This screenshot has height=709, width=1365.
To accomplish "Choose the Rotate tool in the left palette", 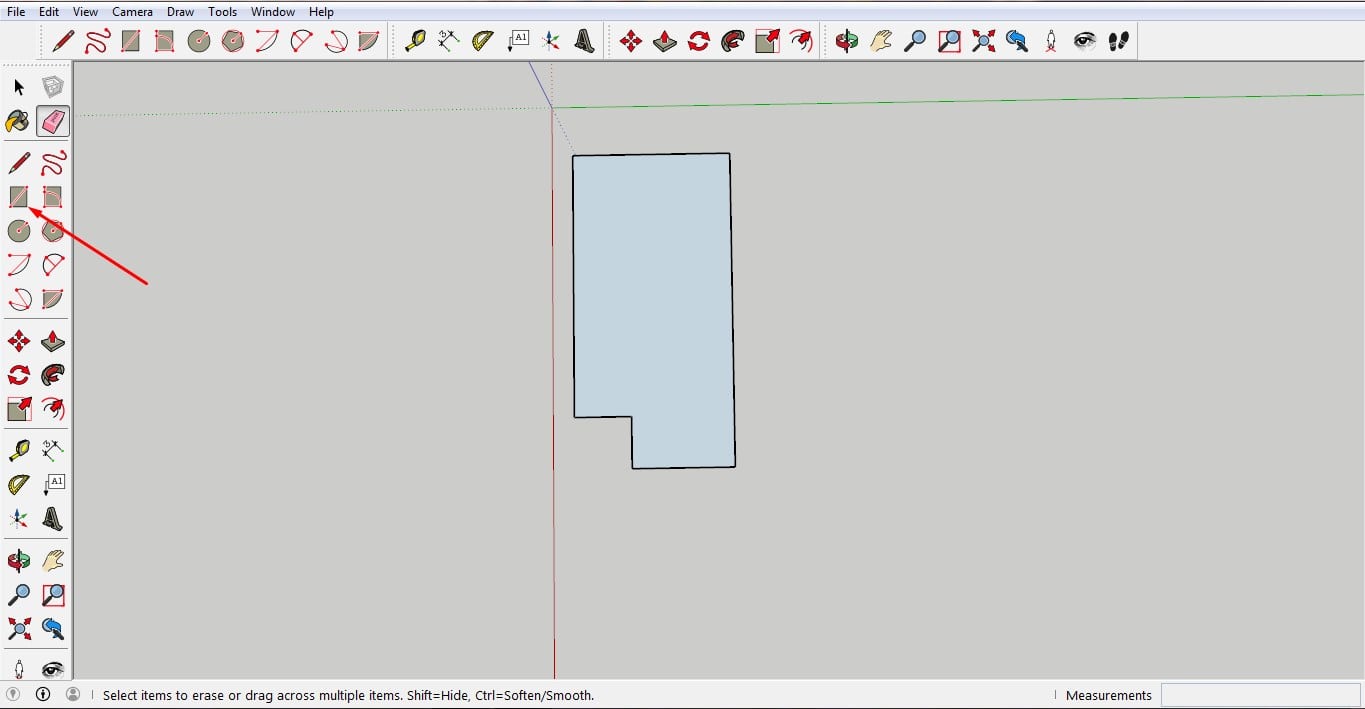I will coord(19,376).
